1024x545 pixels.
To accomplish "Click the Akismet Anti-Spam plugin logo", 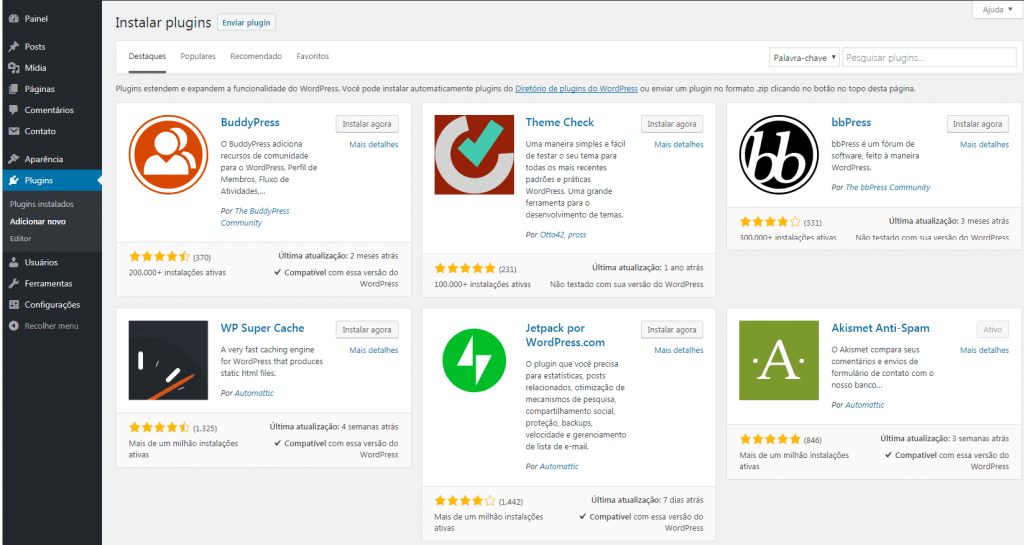I will (x=779, y=360).
